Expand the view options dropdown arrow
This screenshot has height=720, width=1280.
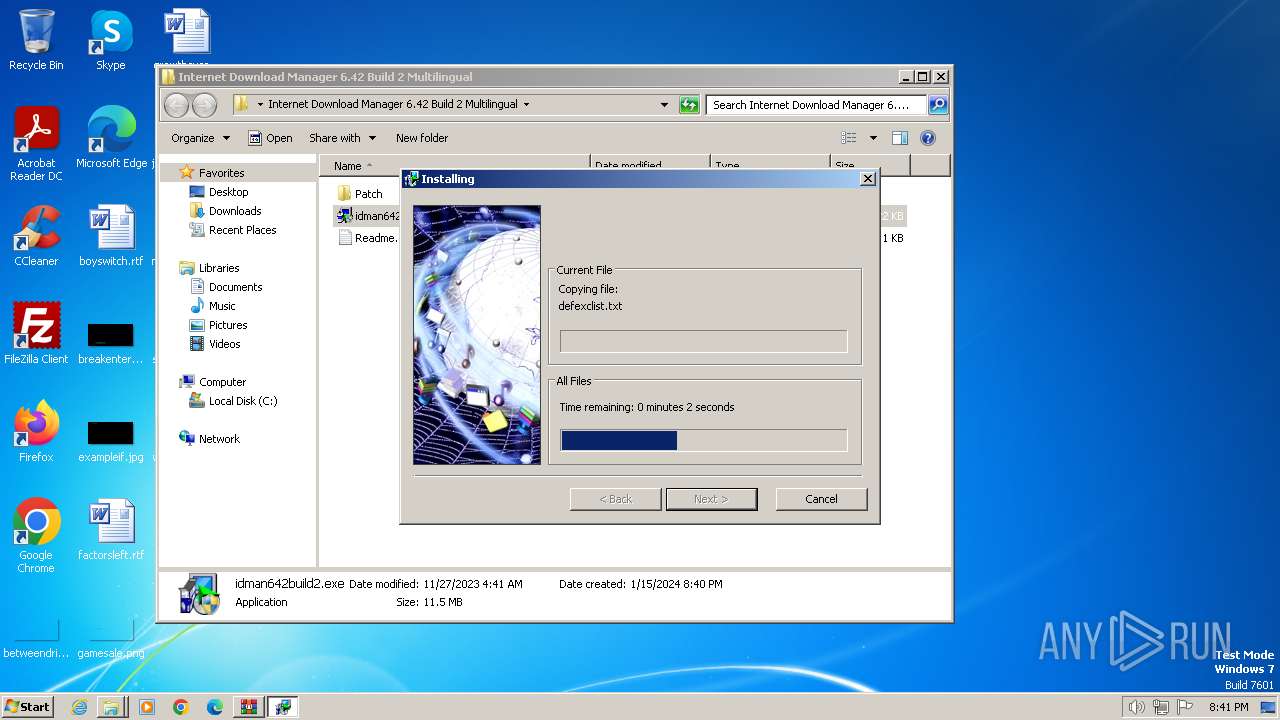pos(873,138)
